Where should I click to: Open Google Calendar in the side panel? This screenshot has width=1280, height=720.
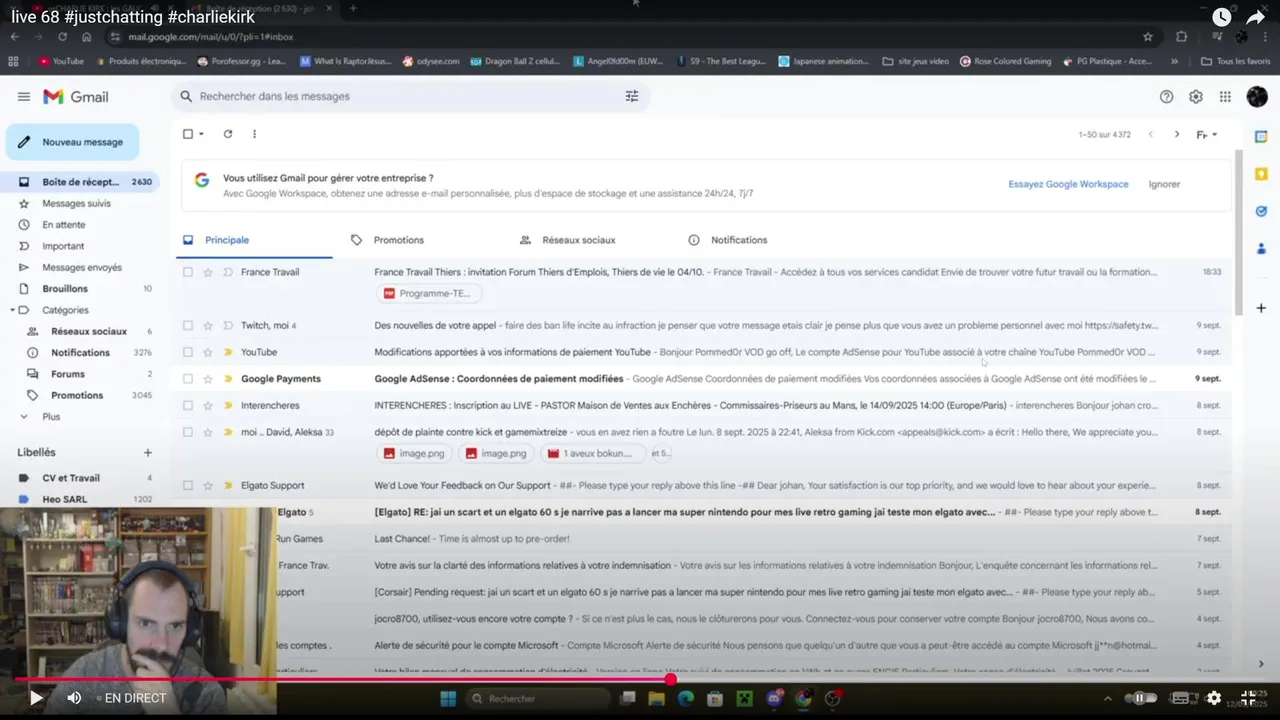click(1261, 136)
